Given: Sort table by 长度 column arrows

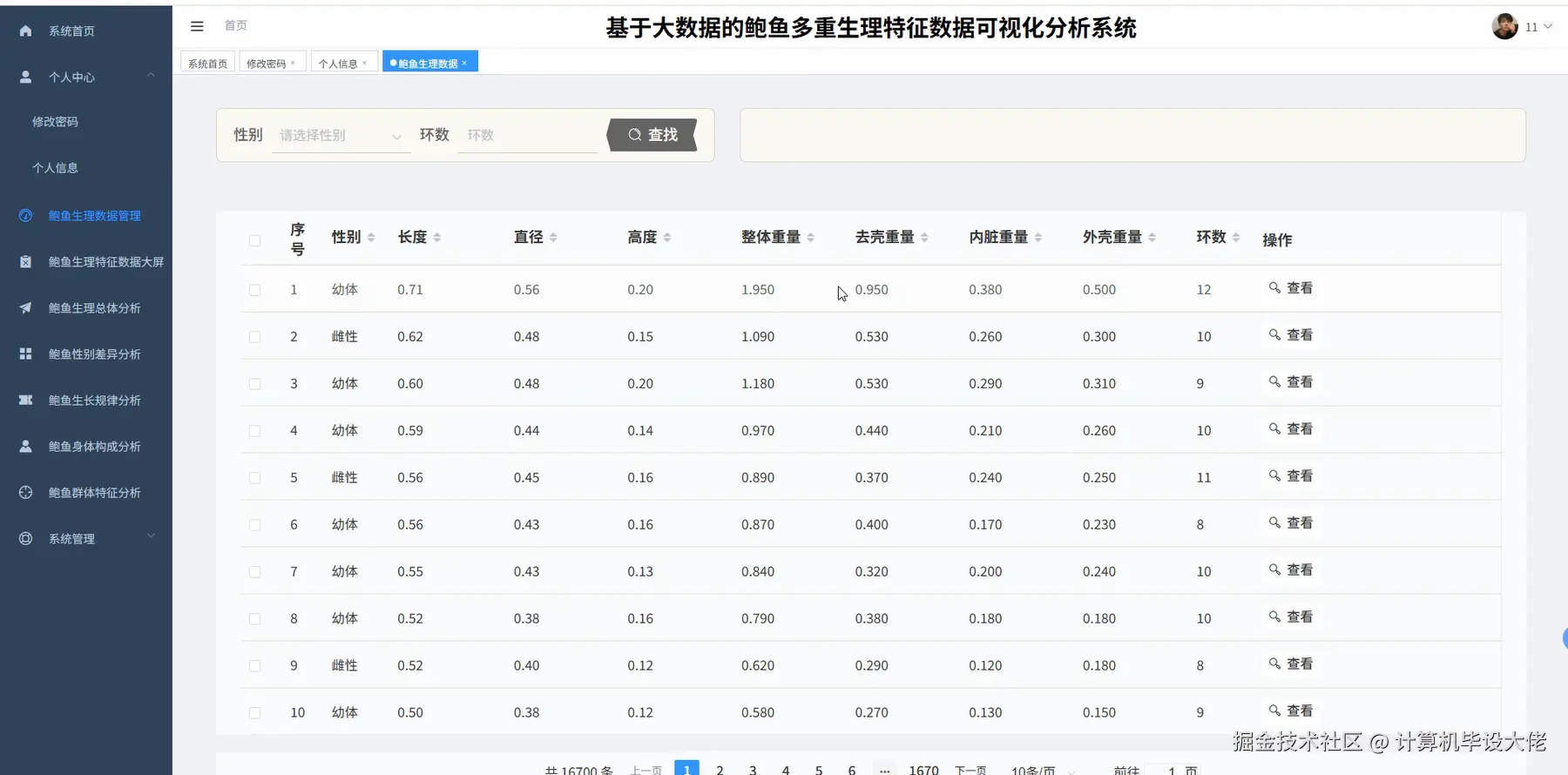Looking at the screenshot, I should pyautogui.click(x=437, y=237).
